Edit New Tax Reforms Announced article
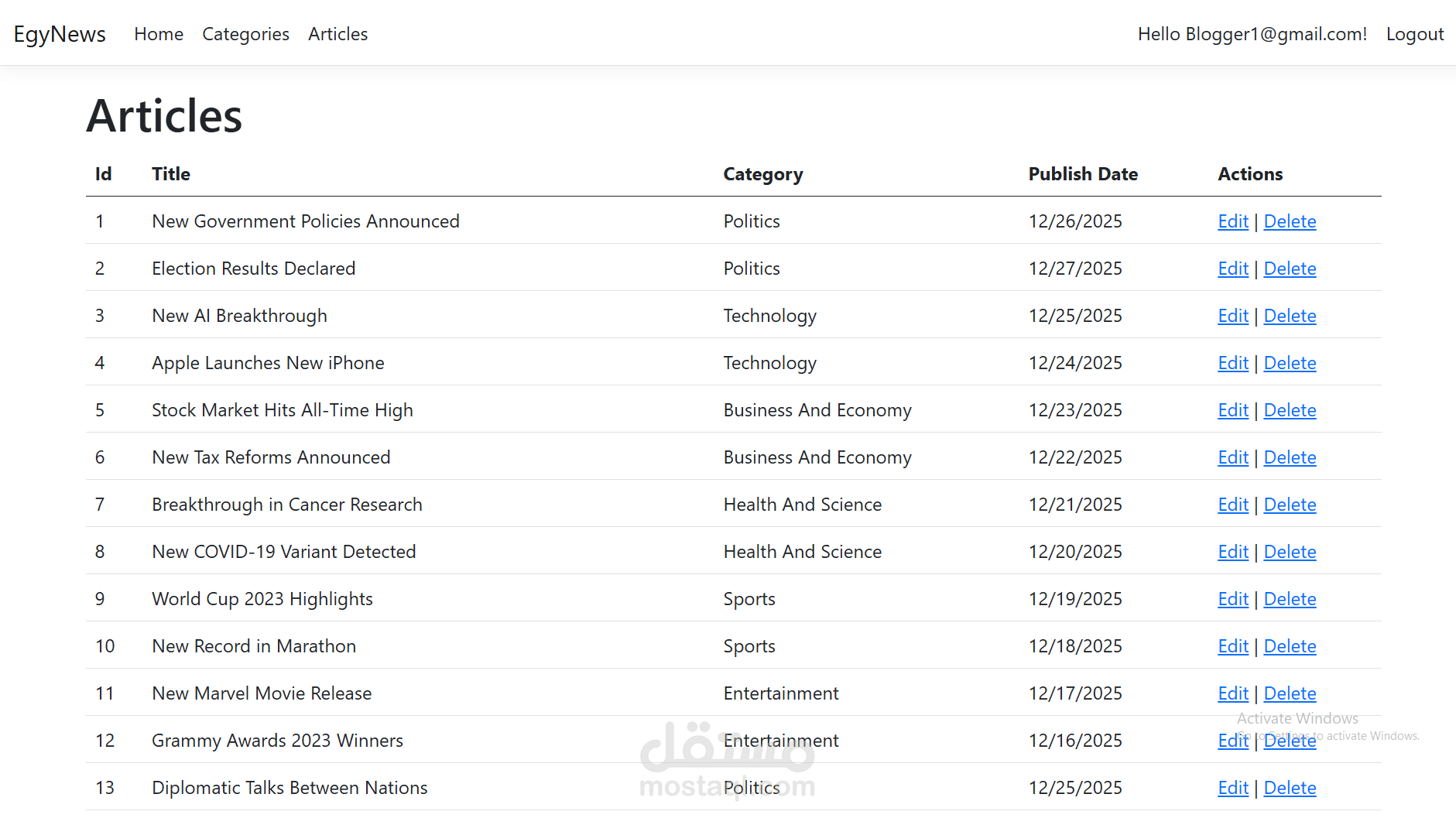The width and height of the screenshot is (1456, 818). click(1232, 457)
